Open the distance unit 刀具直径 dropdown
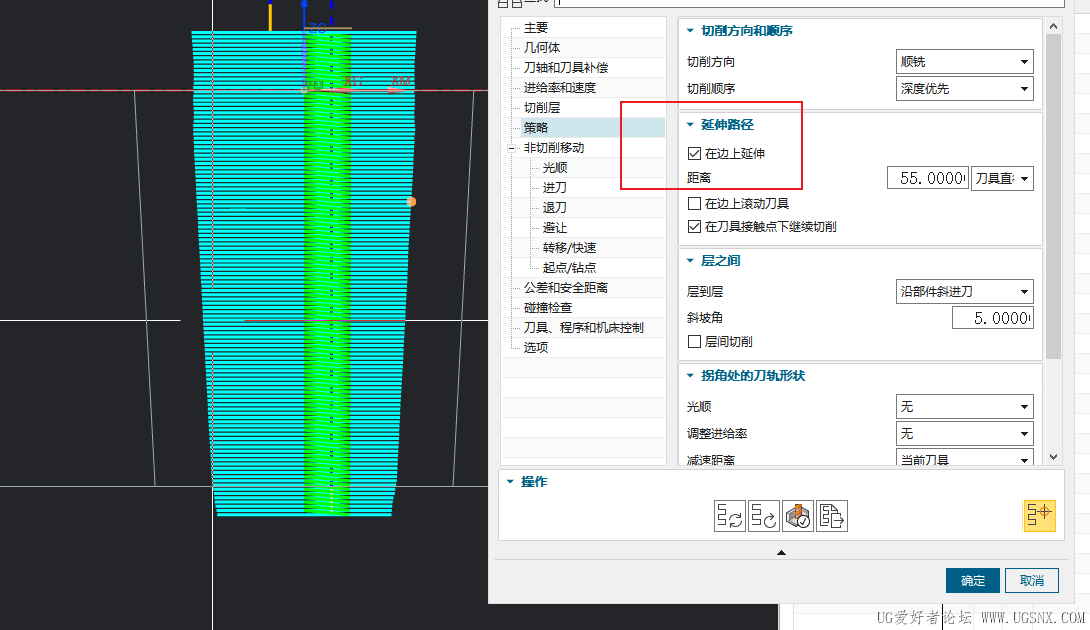 click(x=1002, y=179)
